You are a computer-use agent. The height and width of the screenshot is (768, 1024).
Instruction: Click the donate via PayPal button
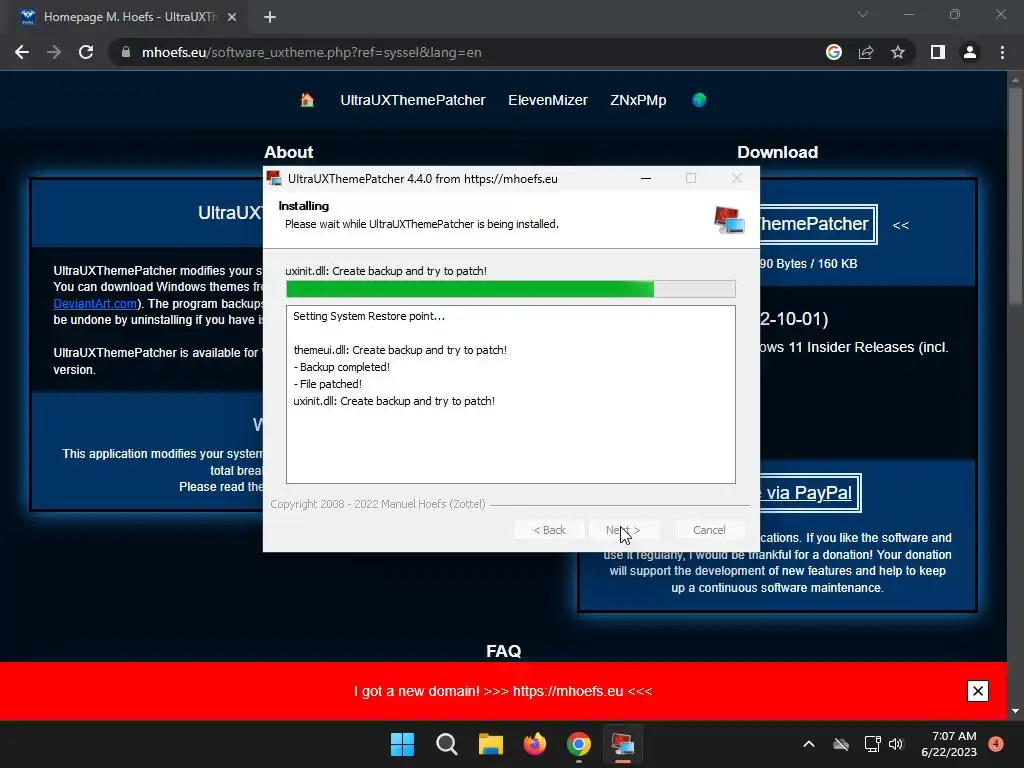(810, 493)
